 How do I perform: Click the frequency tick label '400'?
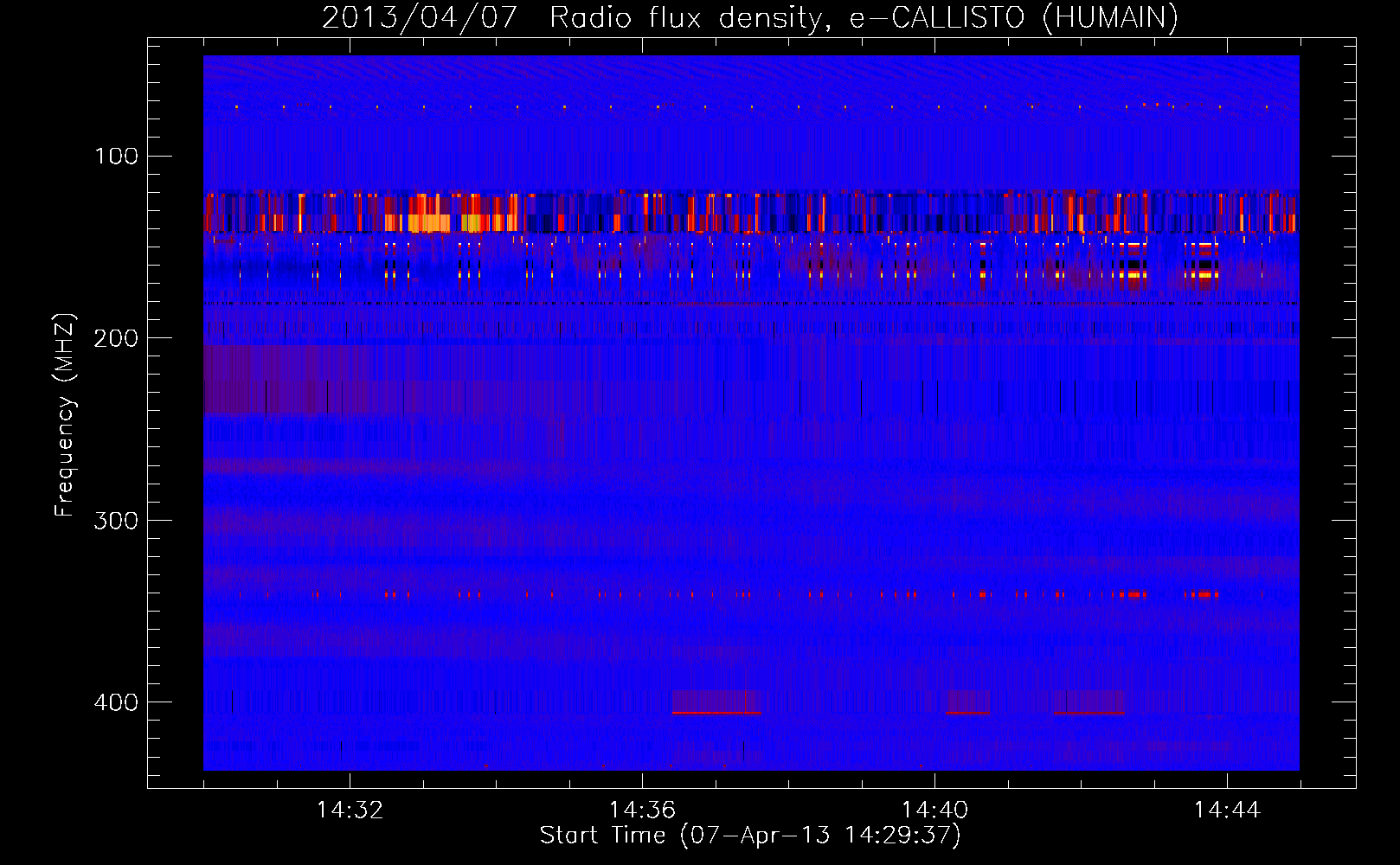(116, 702)
